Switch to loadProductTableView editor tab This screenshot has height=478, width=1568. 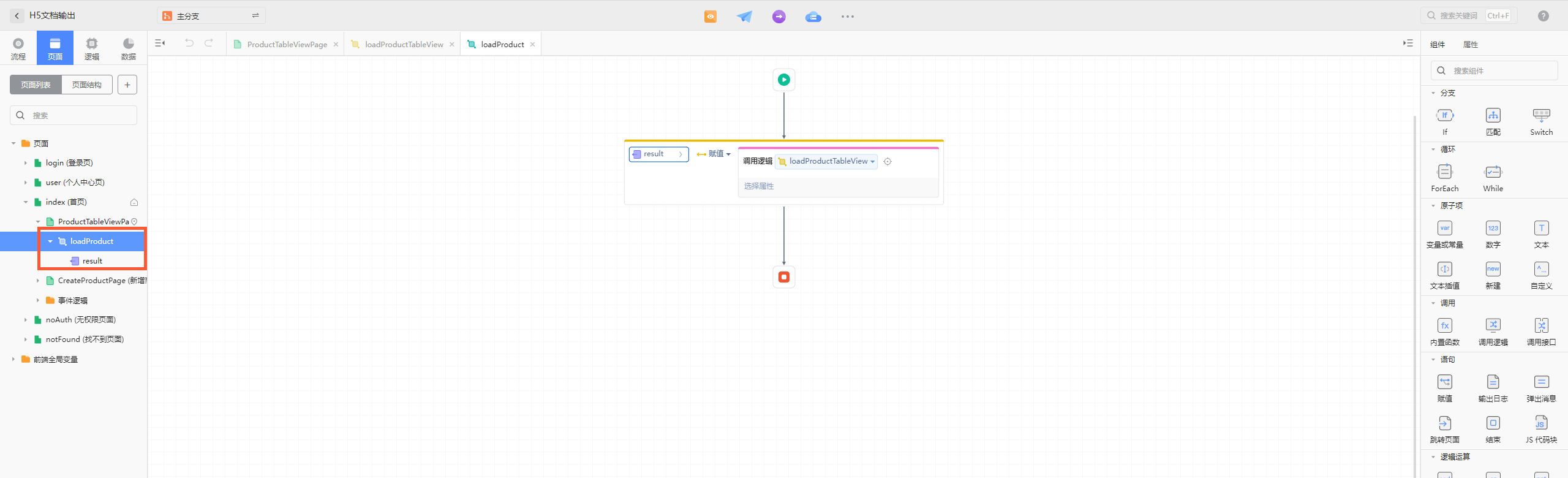[404, 44]
